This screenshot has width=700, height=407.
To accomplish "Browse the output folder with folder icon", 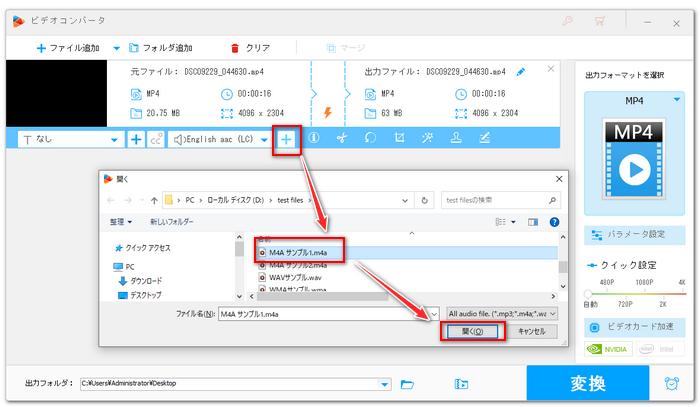I will (x=407, y=384).
